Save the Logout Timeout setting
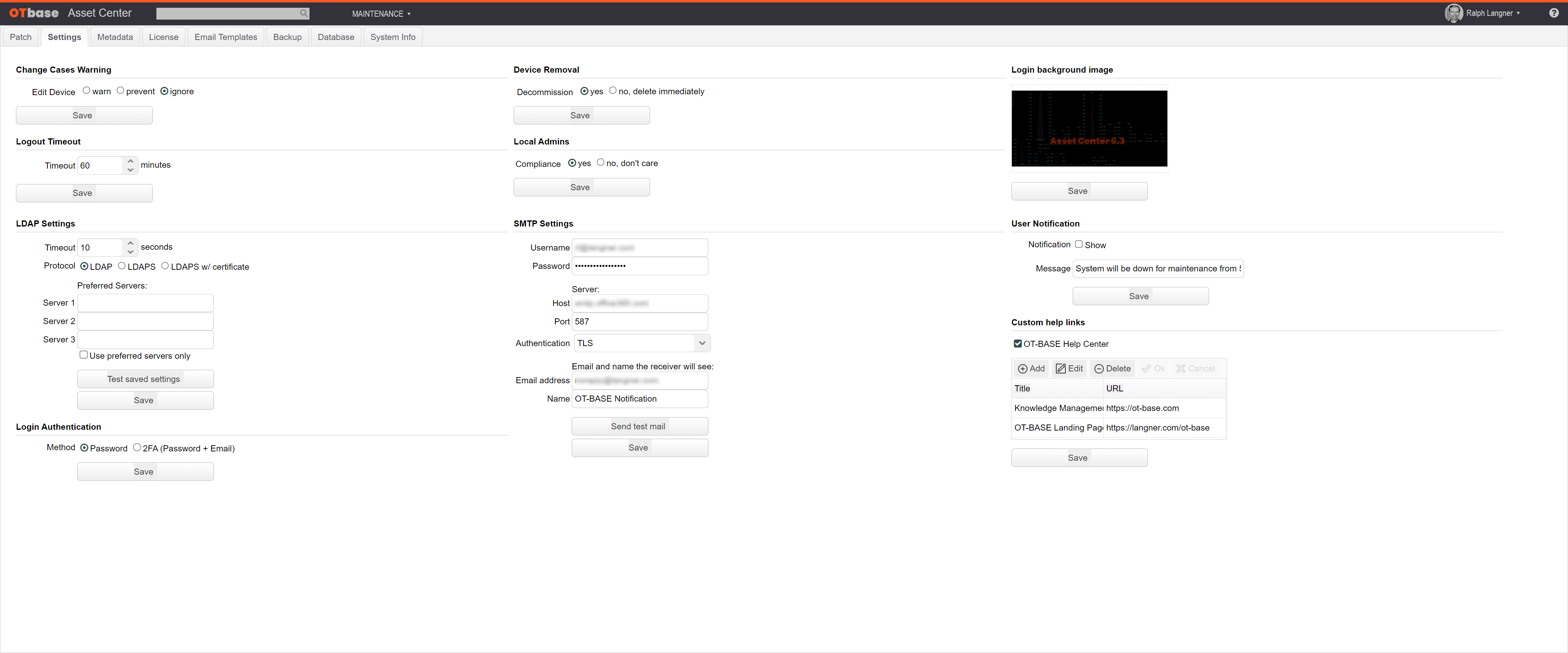Viewport: 1568px width, 653px height. tap(84, 193)
